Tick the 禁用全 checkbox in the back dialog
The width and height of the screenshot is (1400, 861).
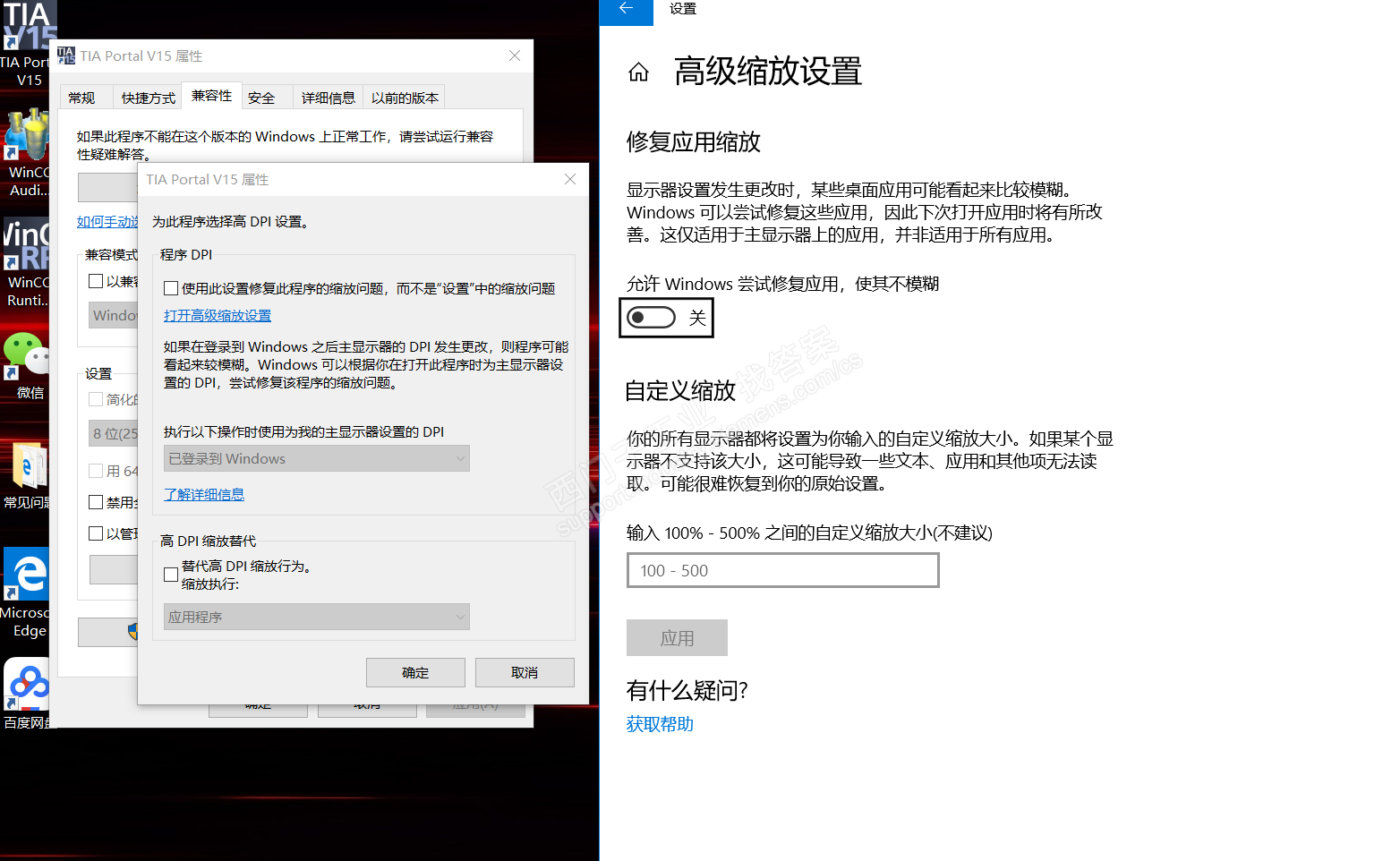(x=96, y=502)
